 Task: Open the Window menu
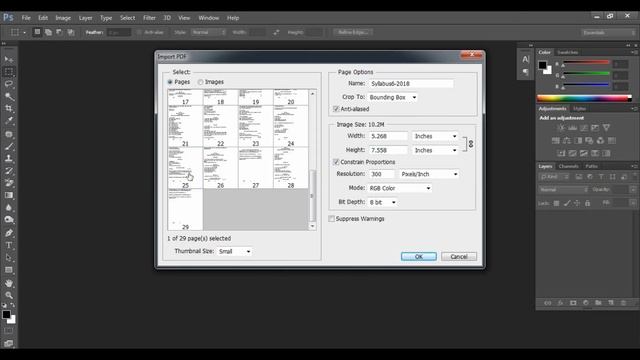click(209, 18)
